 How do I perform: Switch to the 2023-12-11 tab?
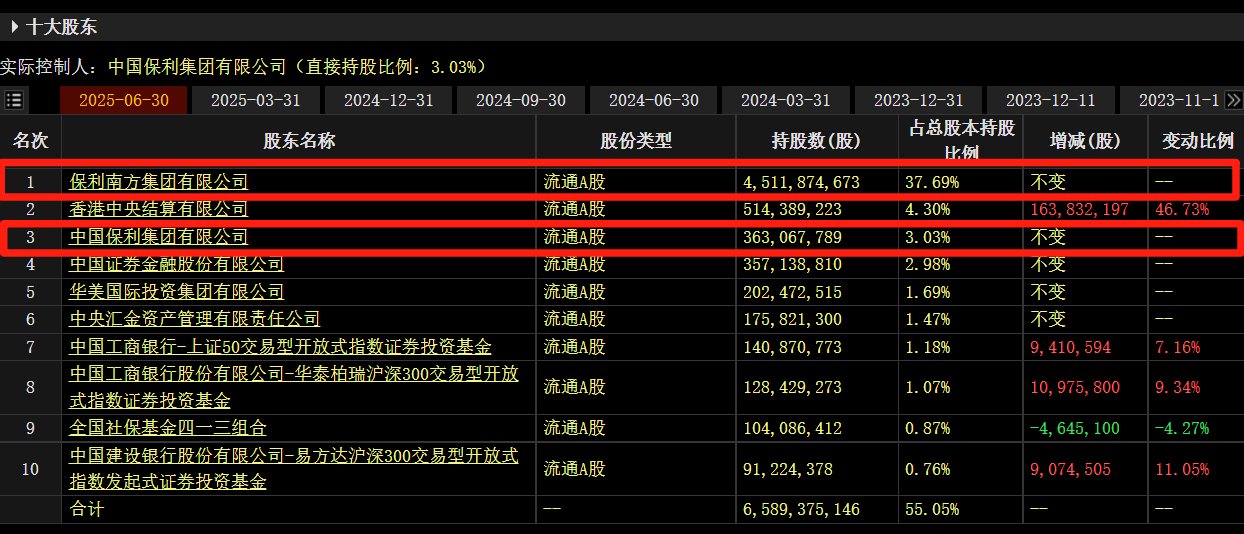coord(1051,100)
